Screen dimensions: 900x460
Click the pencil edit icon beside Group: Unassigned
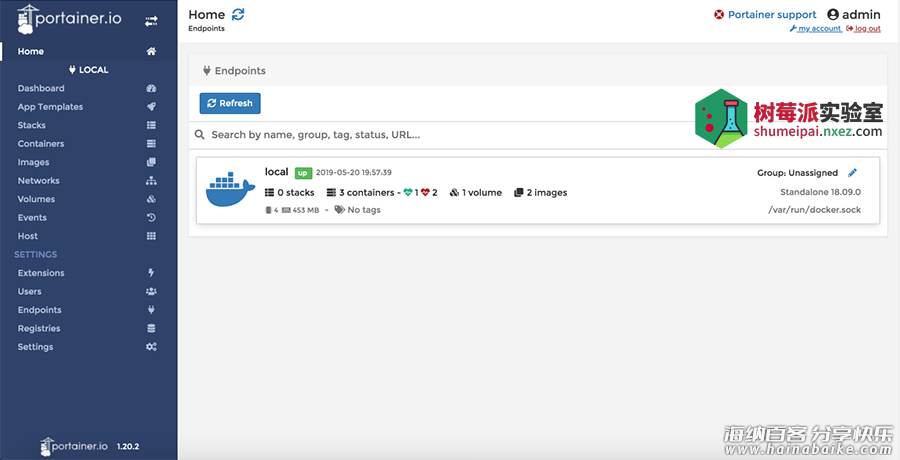pyautogui.click(x=852, y=173)
